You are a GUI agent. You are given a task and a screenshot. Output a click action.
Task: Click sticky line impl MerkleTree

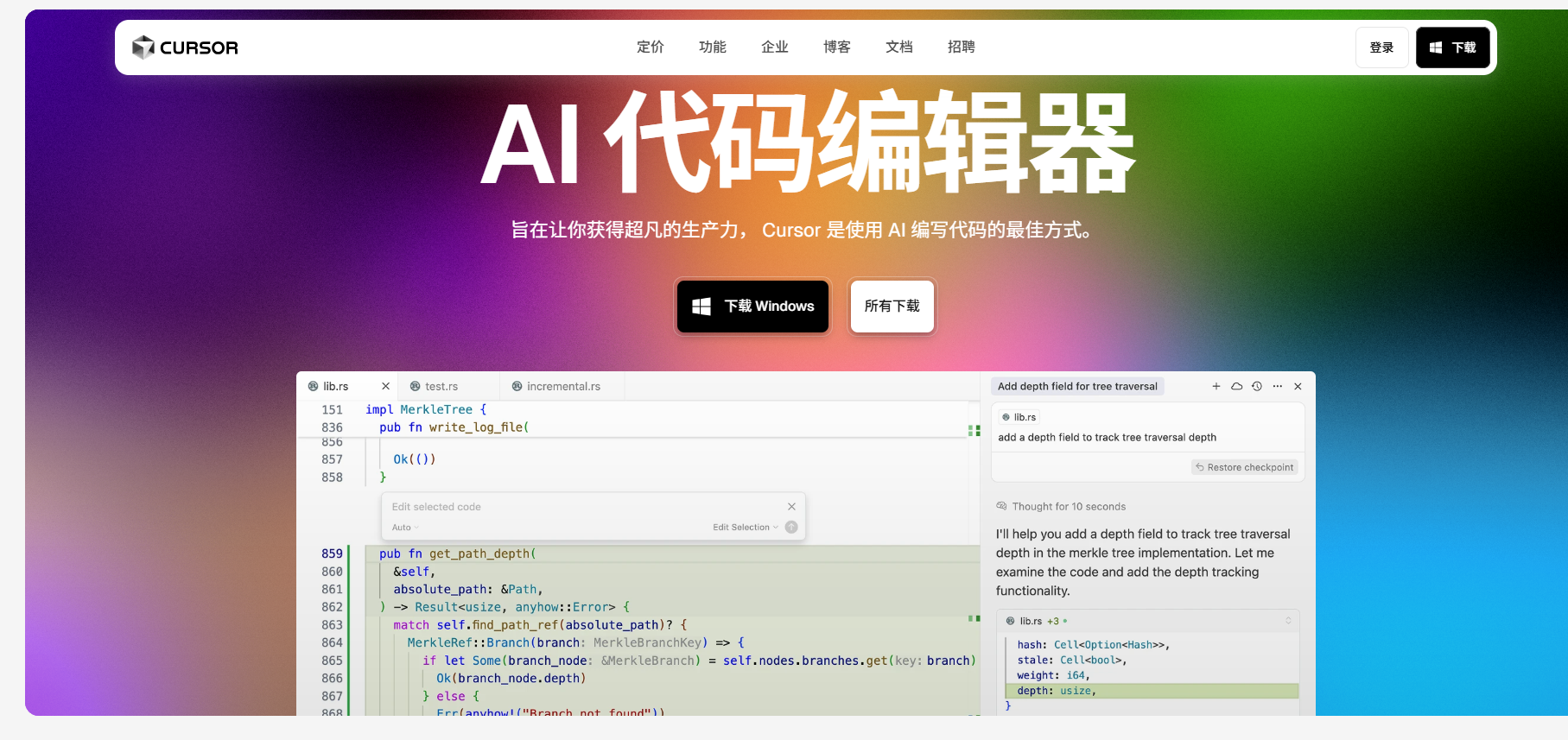click(426, 409)
